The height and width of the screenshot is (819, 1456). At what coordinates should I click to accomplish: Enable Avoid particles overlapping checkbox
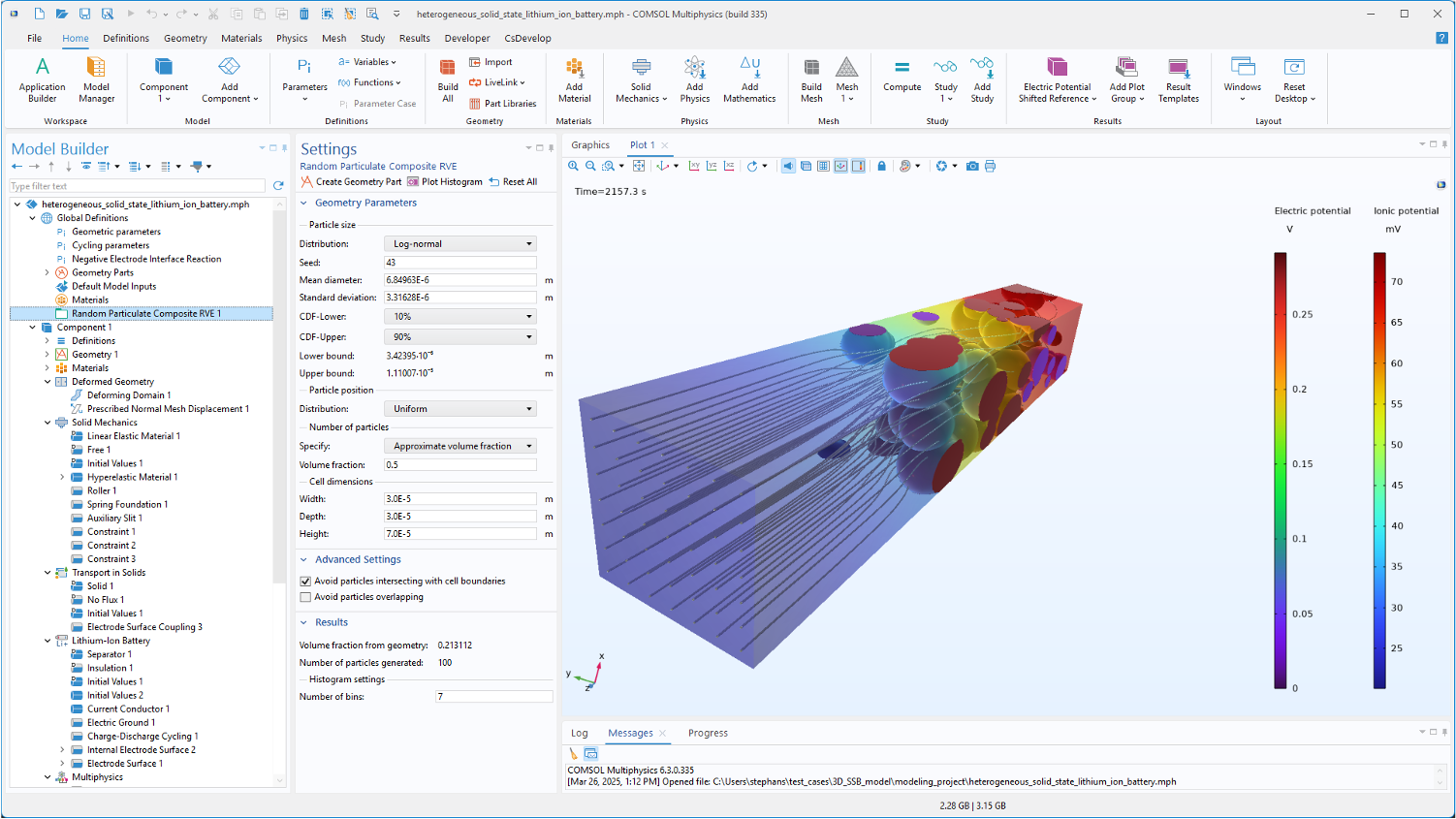pyautogui.click(x=306, y=597)
